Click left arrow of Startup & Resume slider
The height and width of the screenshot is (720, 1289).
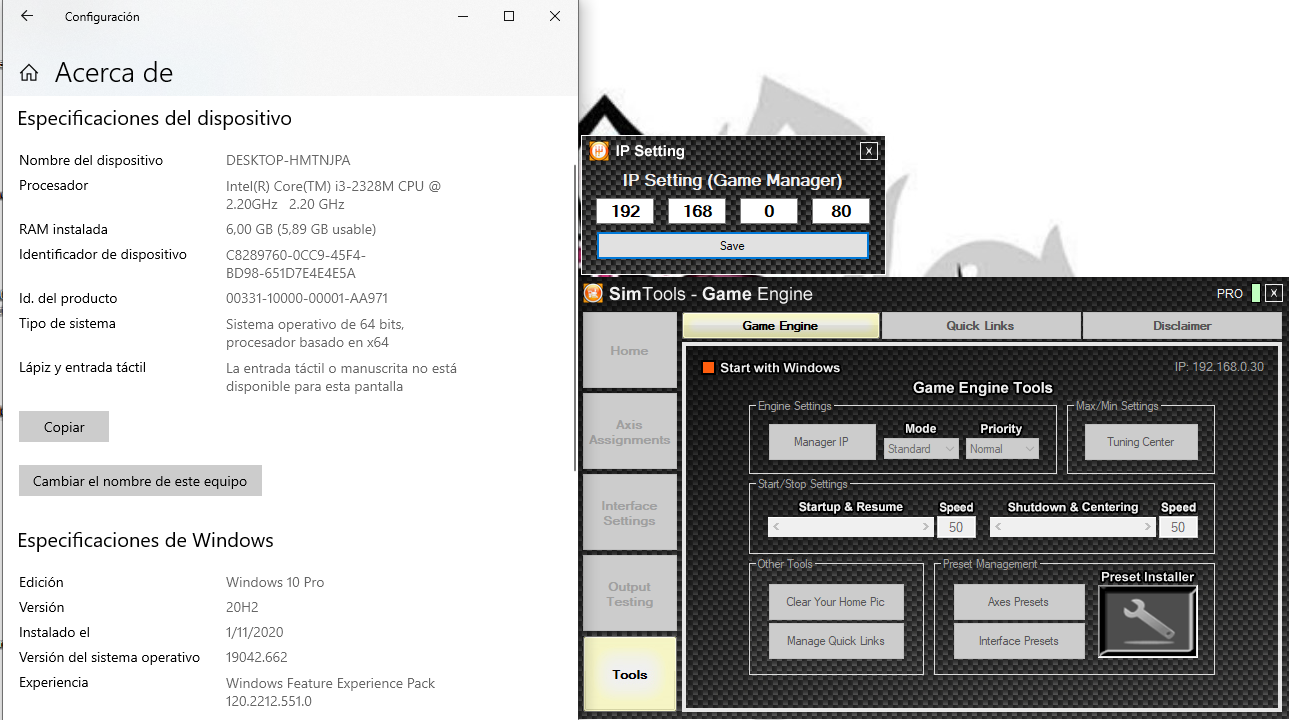point(777,527)
